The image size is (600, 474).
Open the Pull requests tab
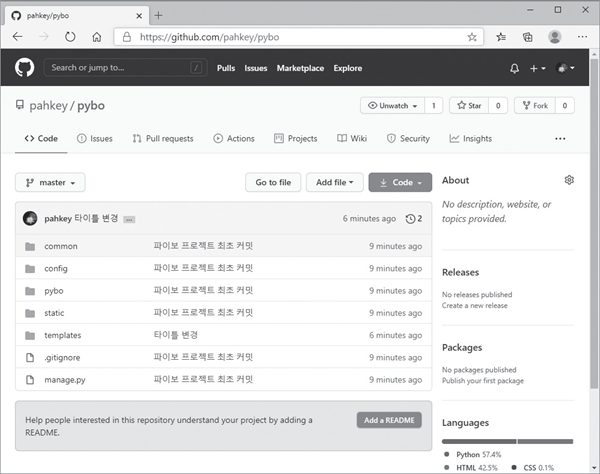[163, 138]
